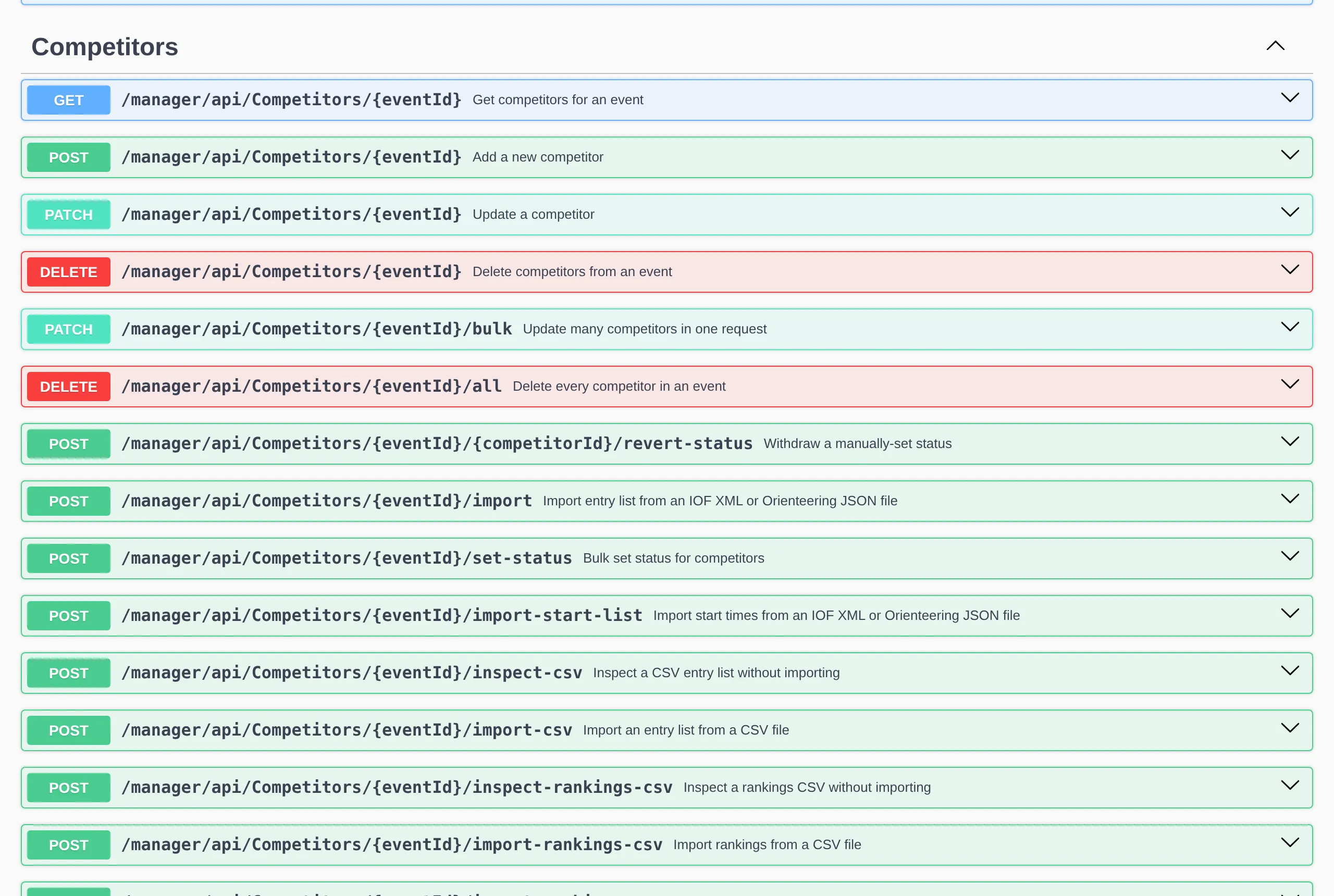1334x896 pixels.
Task: Expand the Delete every competitor chevron
Action: pyautogui.click(x=1289, y=384)
